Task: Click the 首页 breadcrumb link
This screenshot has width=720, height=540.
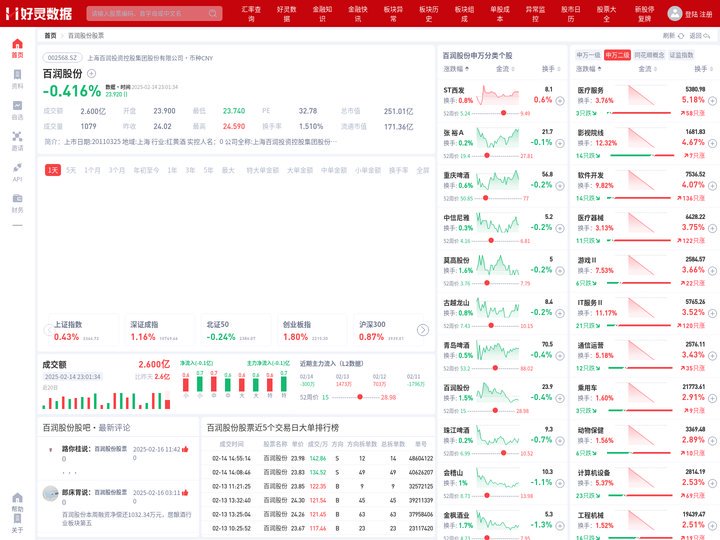Action: tap(51, 35)
